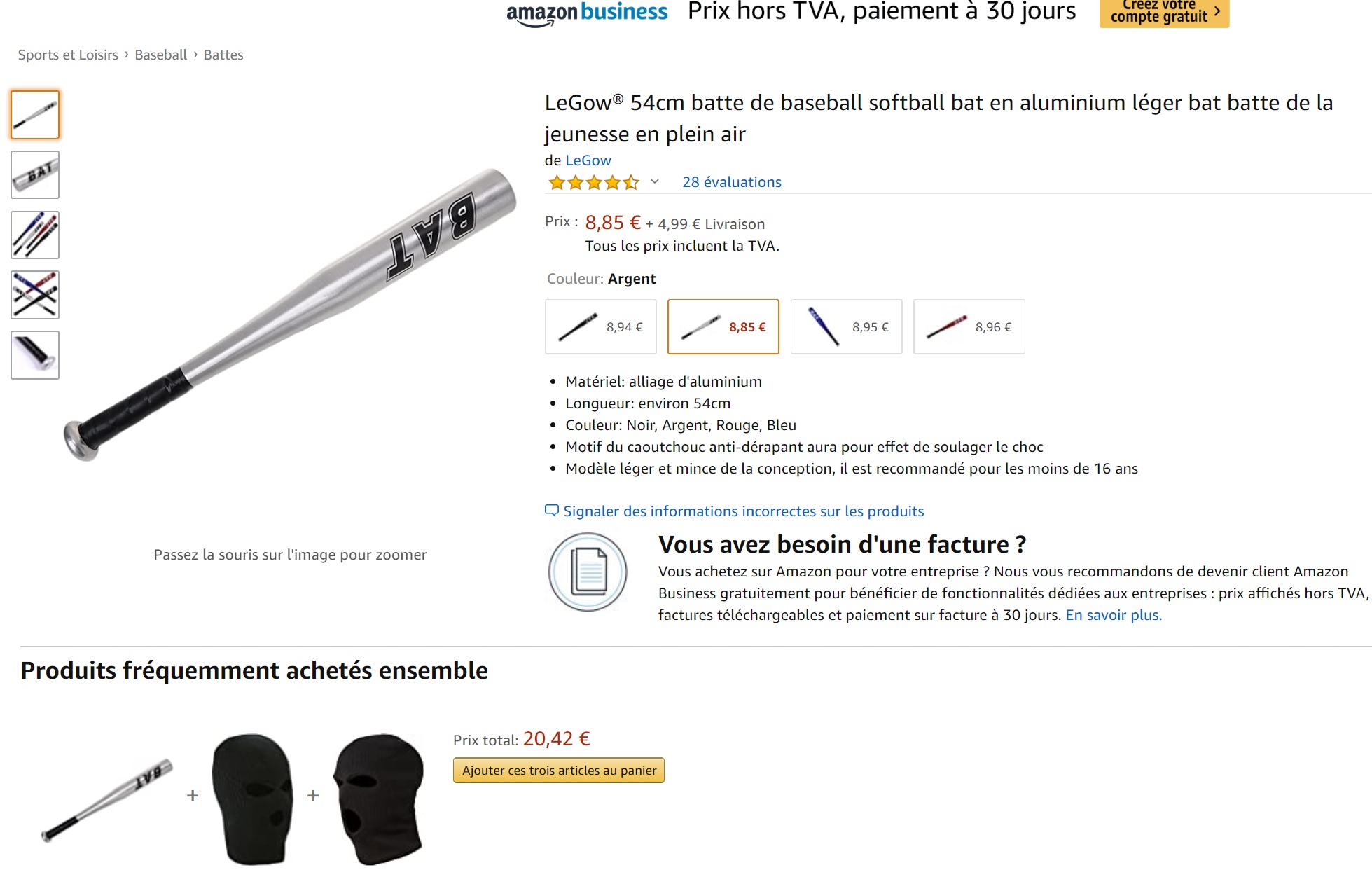The image size is (1372, 877).
Task: Select the first silver bat thumbnail
Action: tap(35, 114)
